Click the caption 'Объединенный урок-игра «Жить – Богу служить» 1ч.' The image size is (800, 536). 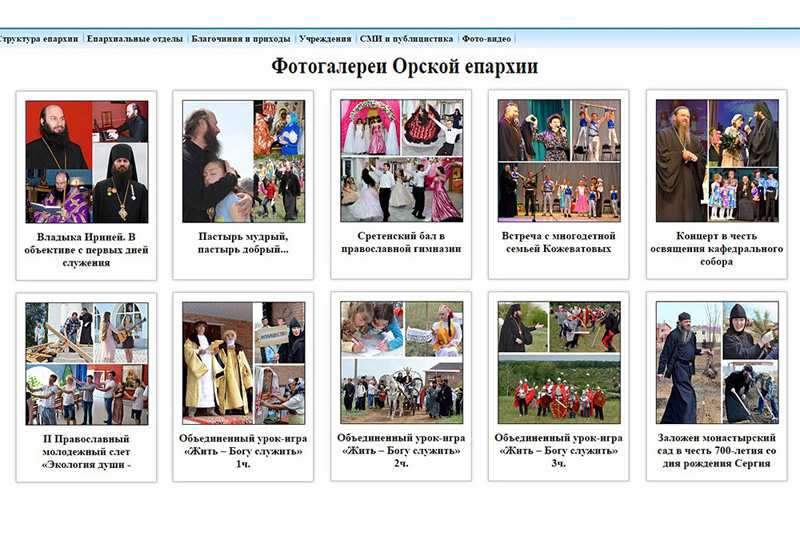(243, 451)
